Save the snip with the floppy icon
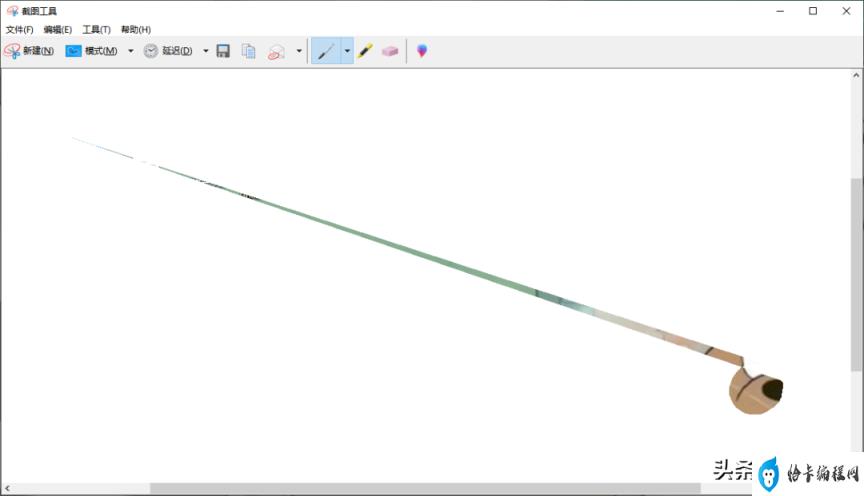 [x=223, y=51]
